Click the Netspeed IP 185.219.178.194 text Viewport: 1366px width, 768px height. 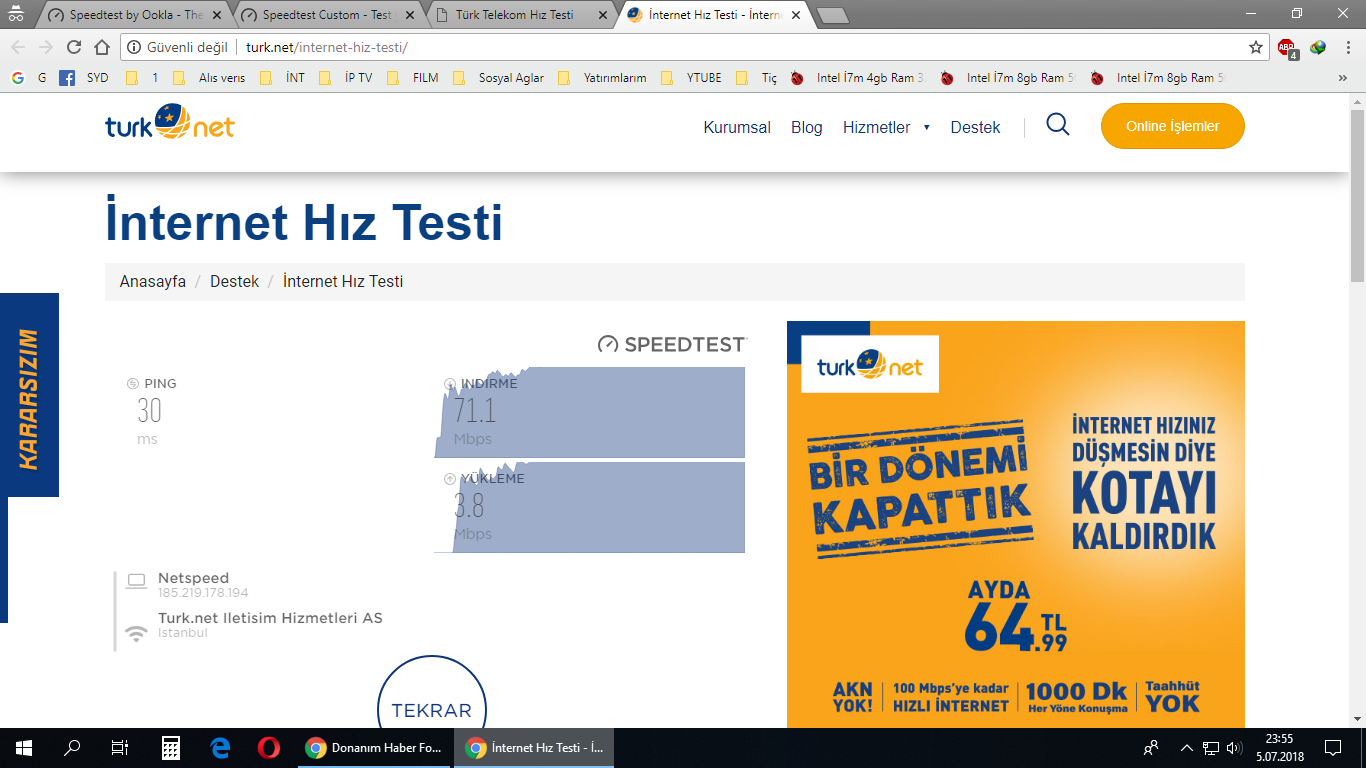pos(203,593)
